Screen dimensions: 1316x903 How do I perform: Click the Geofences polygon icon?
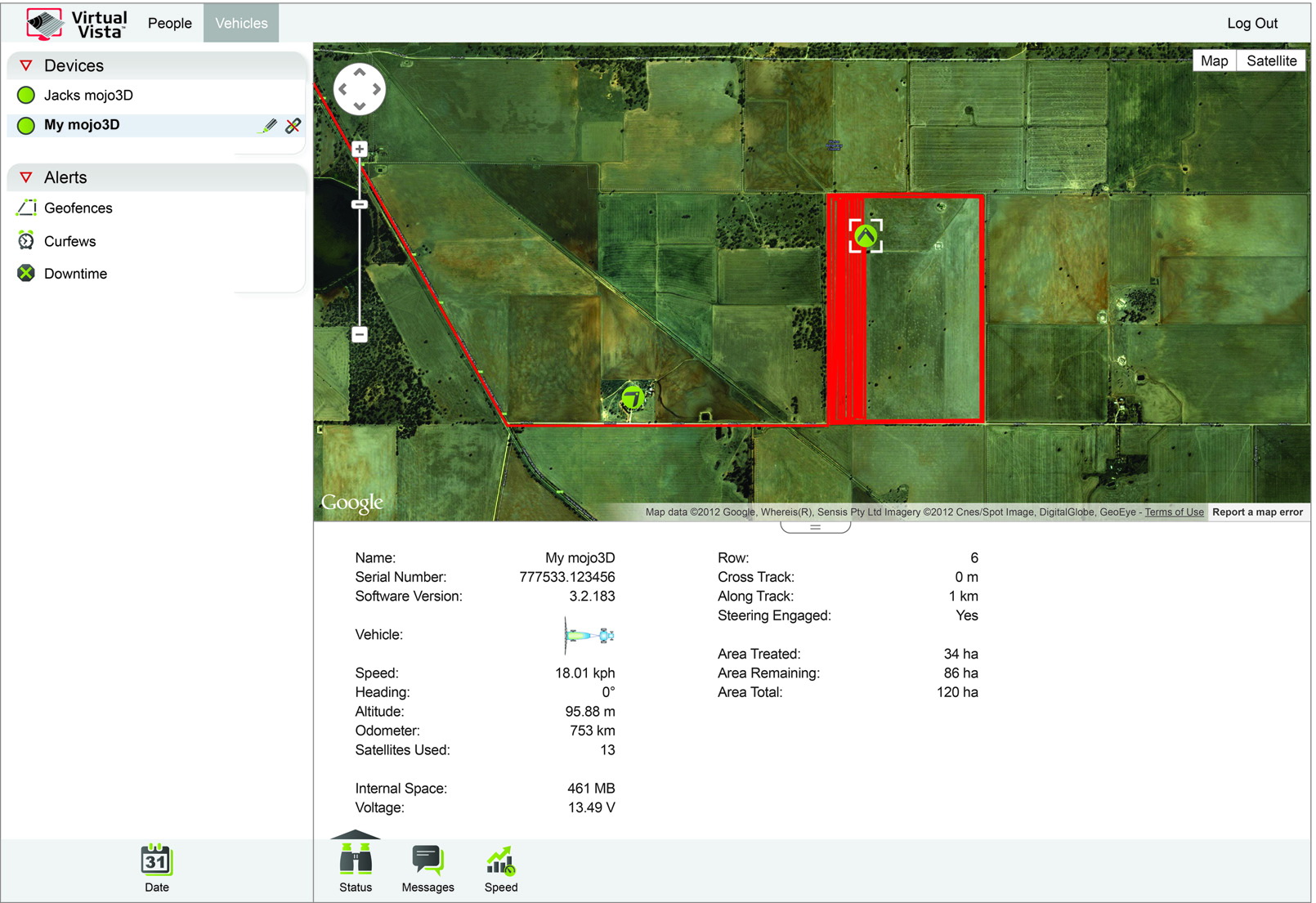(x=26, y=208)
